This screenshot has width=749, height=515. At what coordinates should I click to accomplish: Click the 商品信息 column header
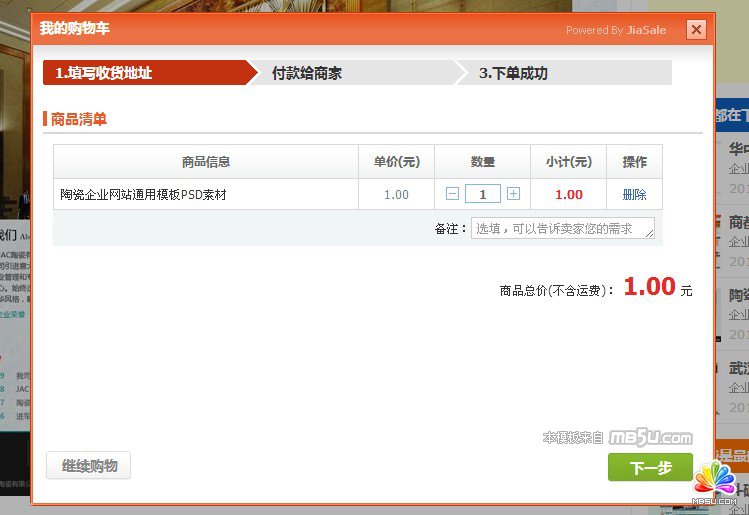tap(206, 162)
